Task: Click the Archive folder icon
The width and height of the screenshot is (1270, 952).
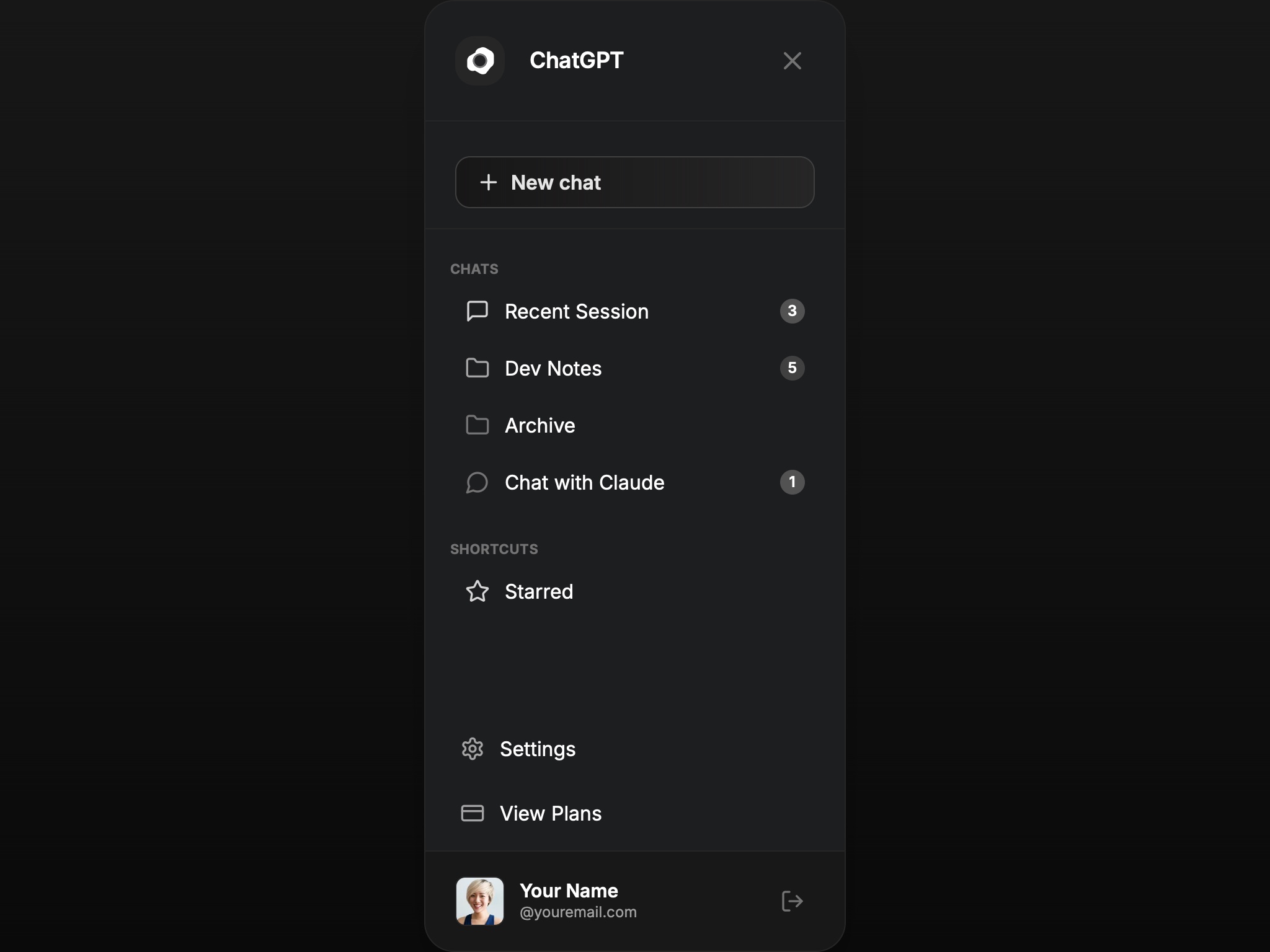Action: (x=476, y=425)
